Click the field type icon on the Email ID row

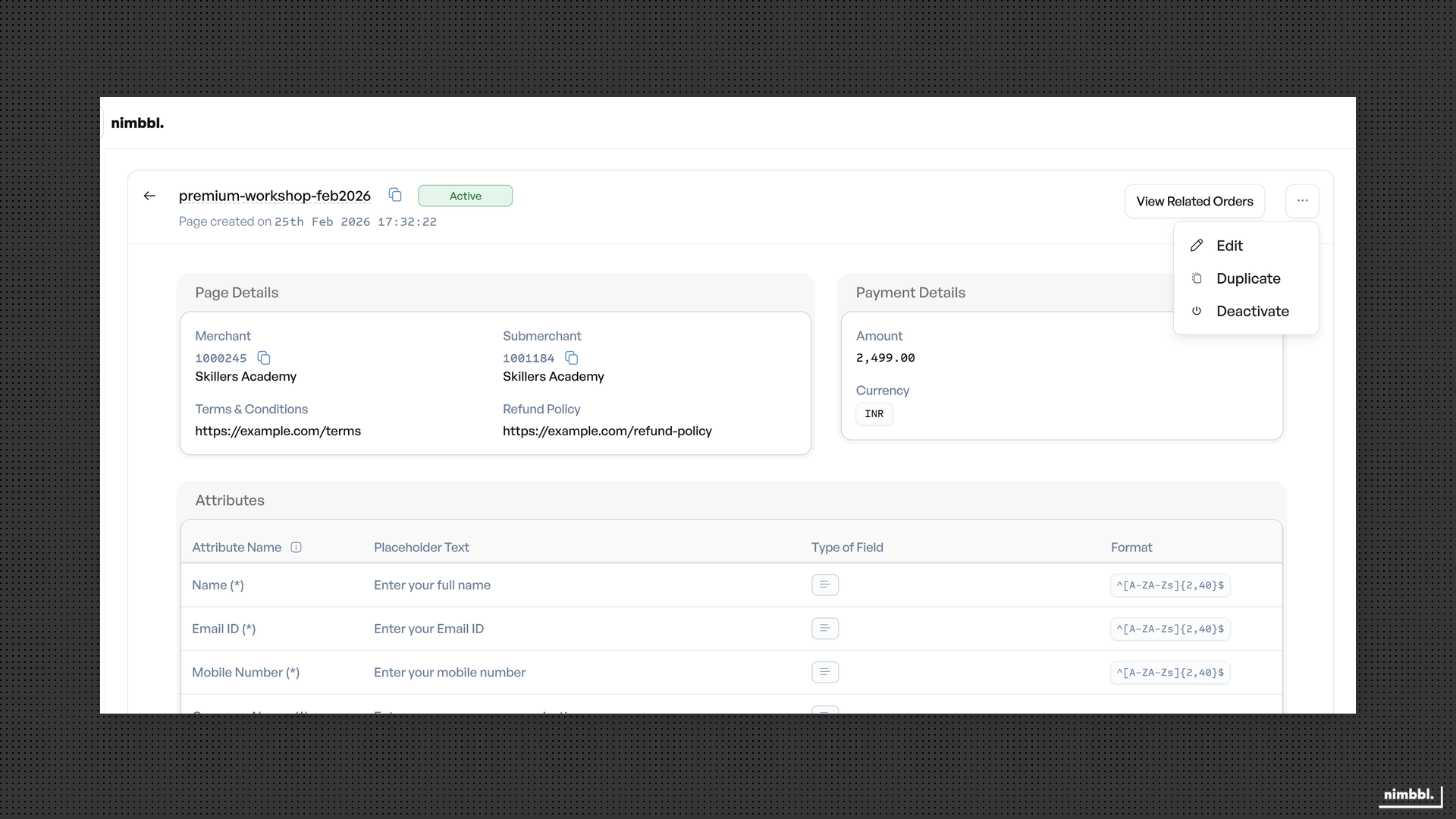coord(826,629)
